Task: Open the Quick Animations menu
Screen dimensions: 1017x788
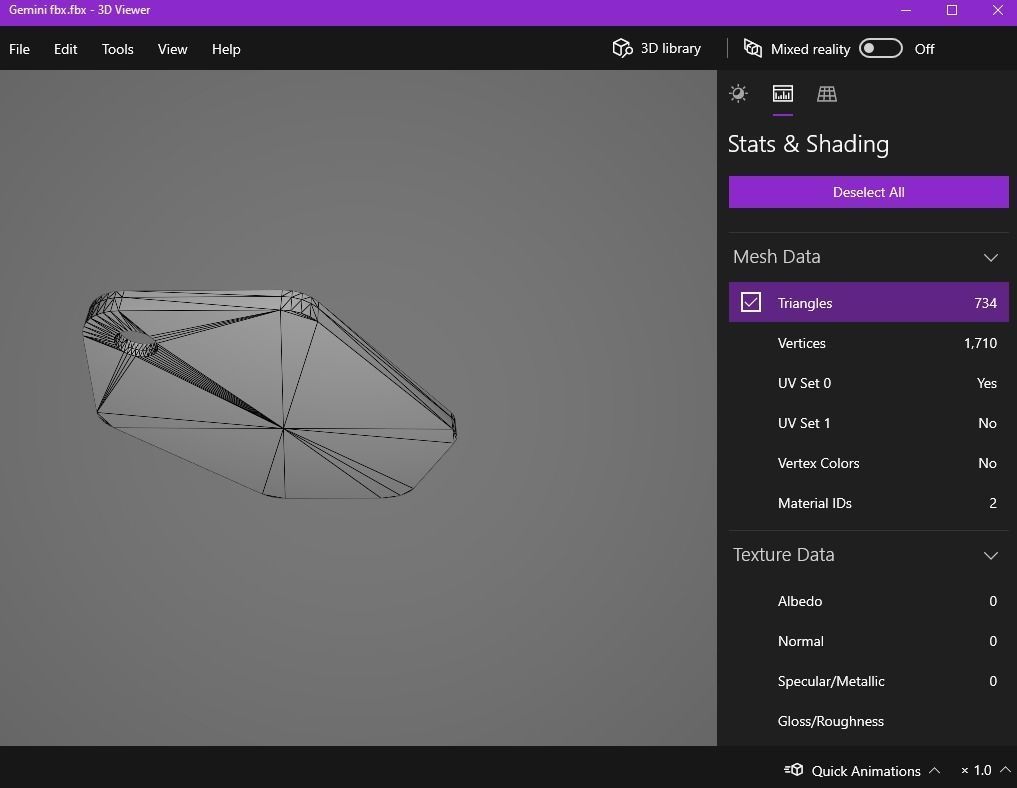Action: (862, 770)
